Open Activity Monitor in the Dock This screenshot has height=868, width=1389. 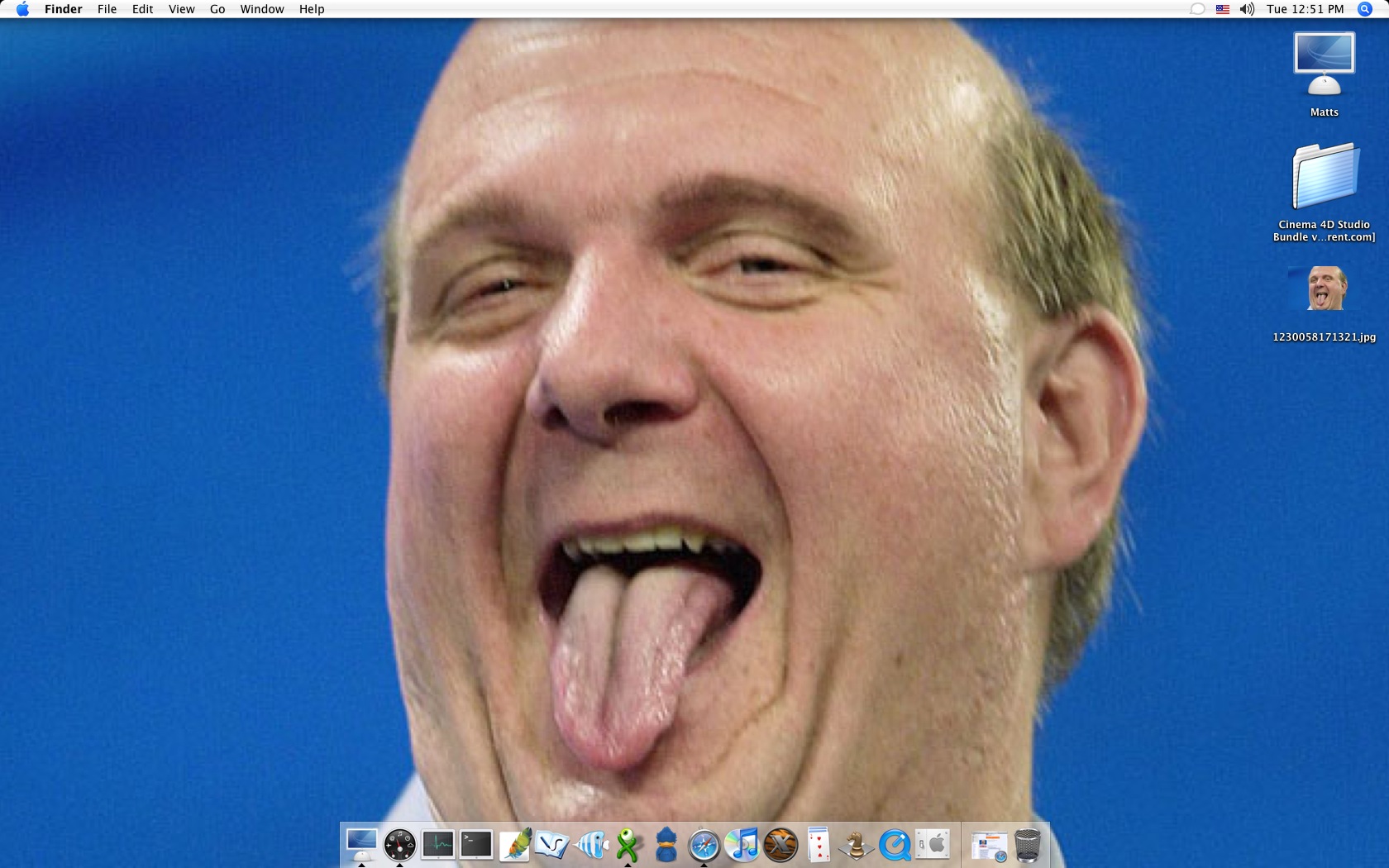(438, 845)
